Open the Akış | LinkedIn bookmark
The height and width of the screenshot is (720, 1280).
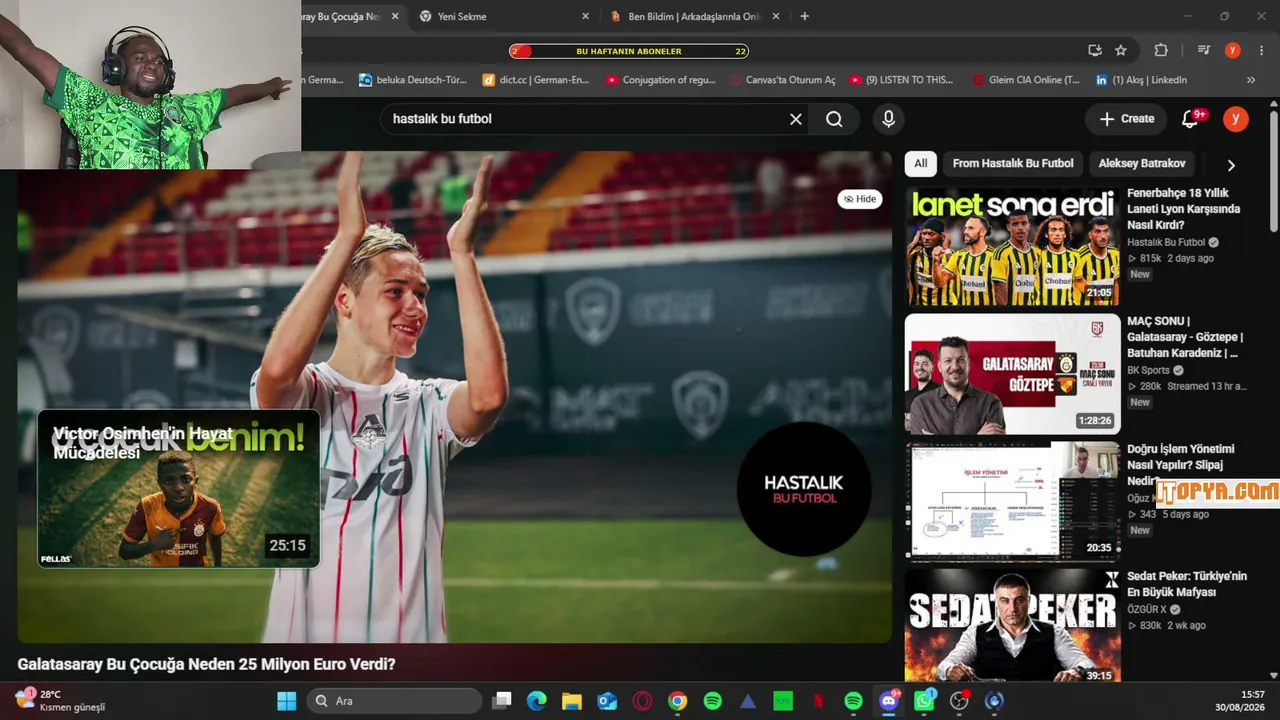click(1141, 80)
